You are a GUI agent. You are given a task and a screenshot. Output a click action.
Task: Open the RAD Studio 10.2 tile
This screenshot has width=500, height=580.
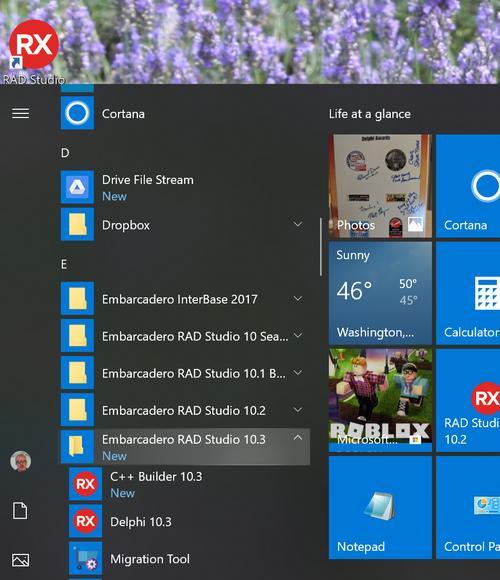[468, 400]
